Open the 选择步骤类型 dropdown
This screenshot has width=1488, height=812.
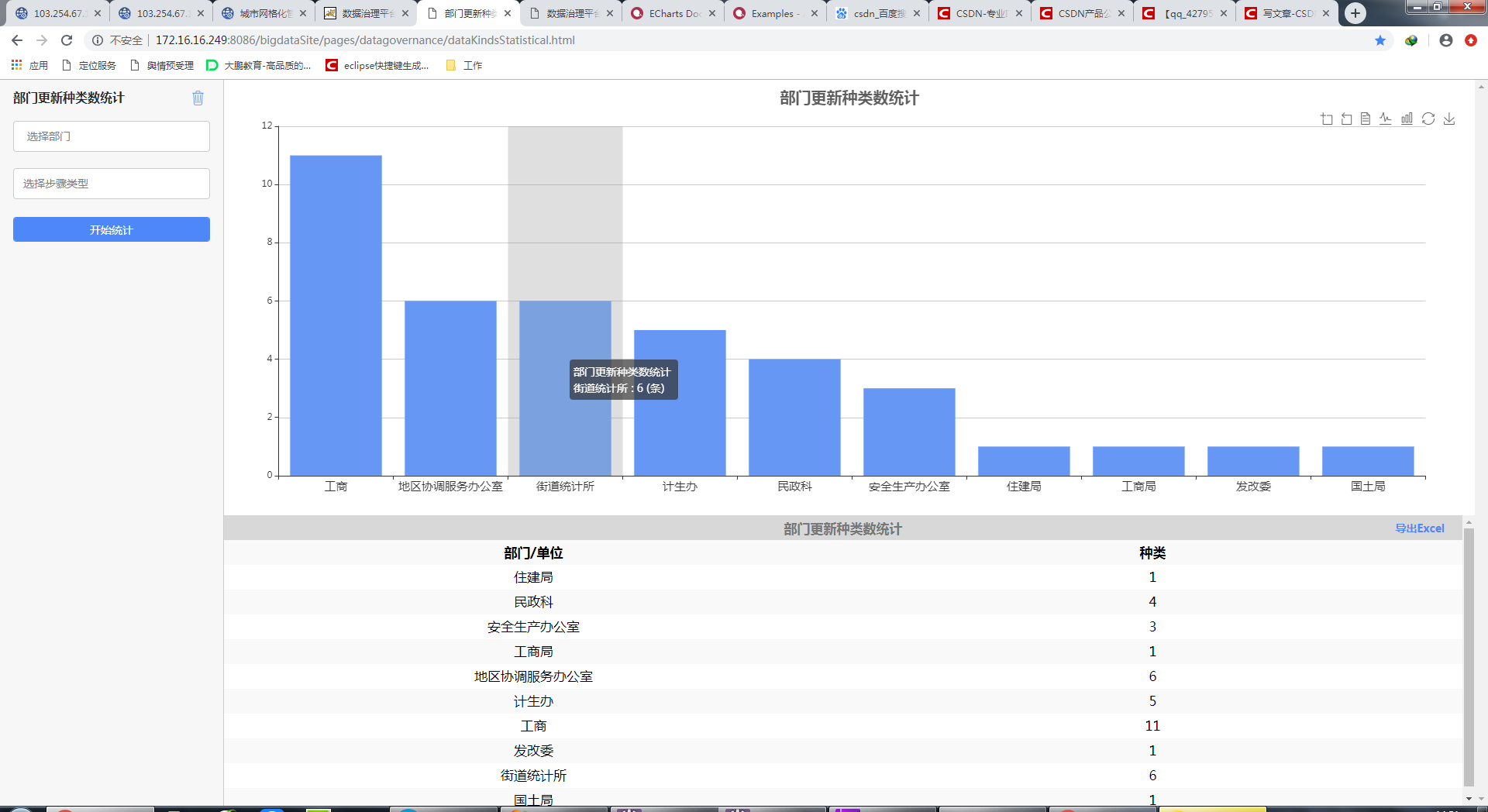(112, 184)
